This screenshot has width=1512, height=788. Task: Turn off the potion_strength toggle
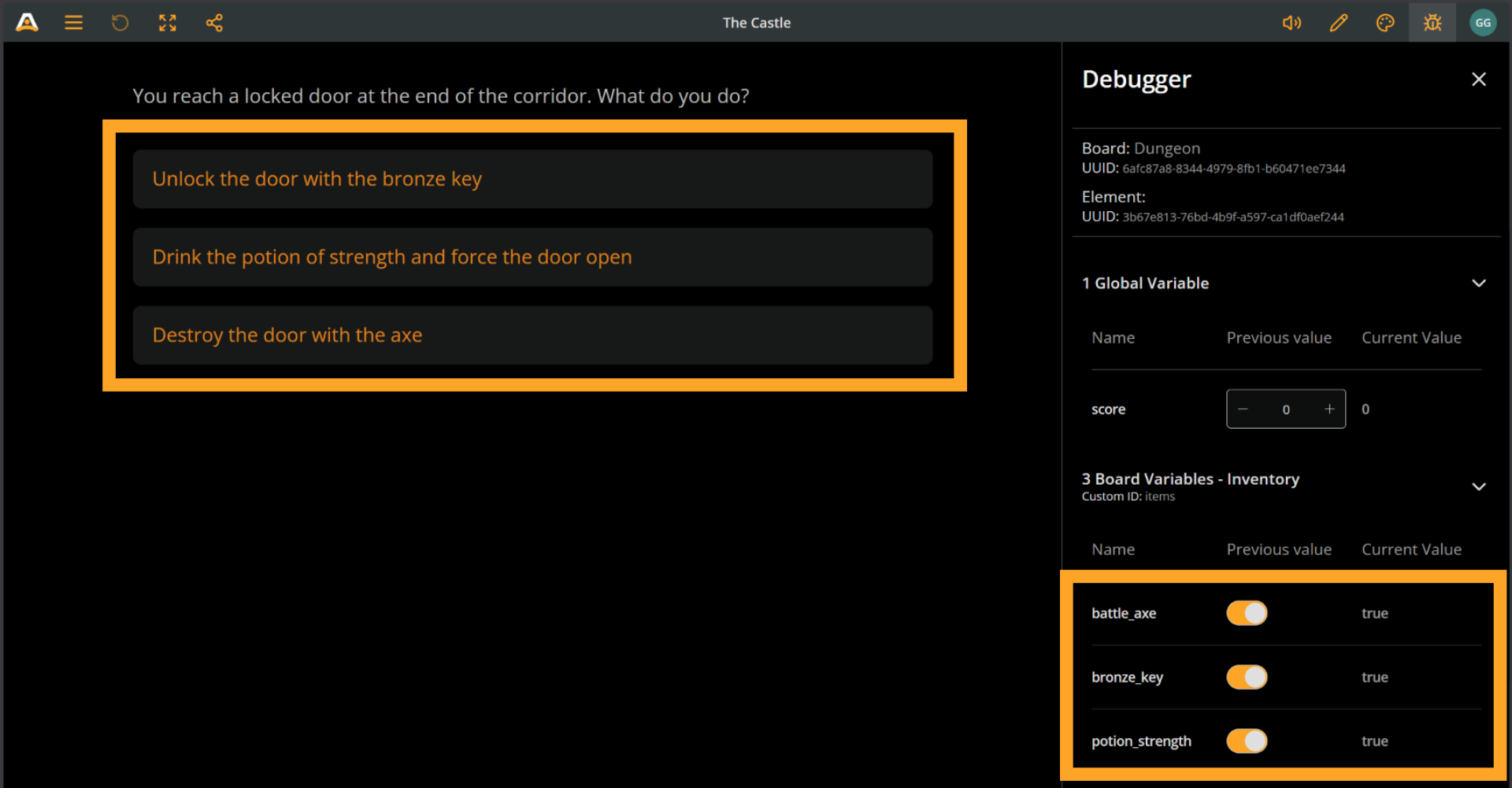(x=1247, y=741)
